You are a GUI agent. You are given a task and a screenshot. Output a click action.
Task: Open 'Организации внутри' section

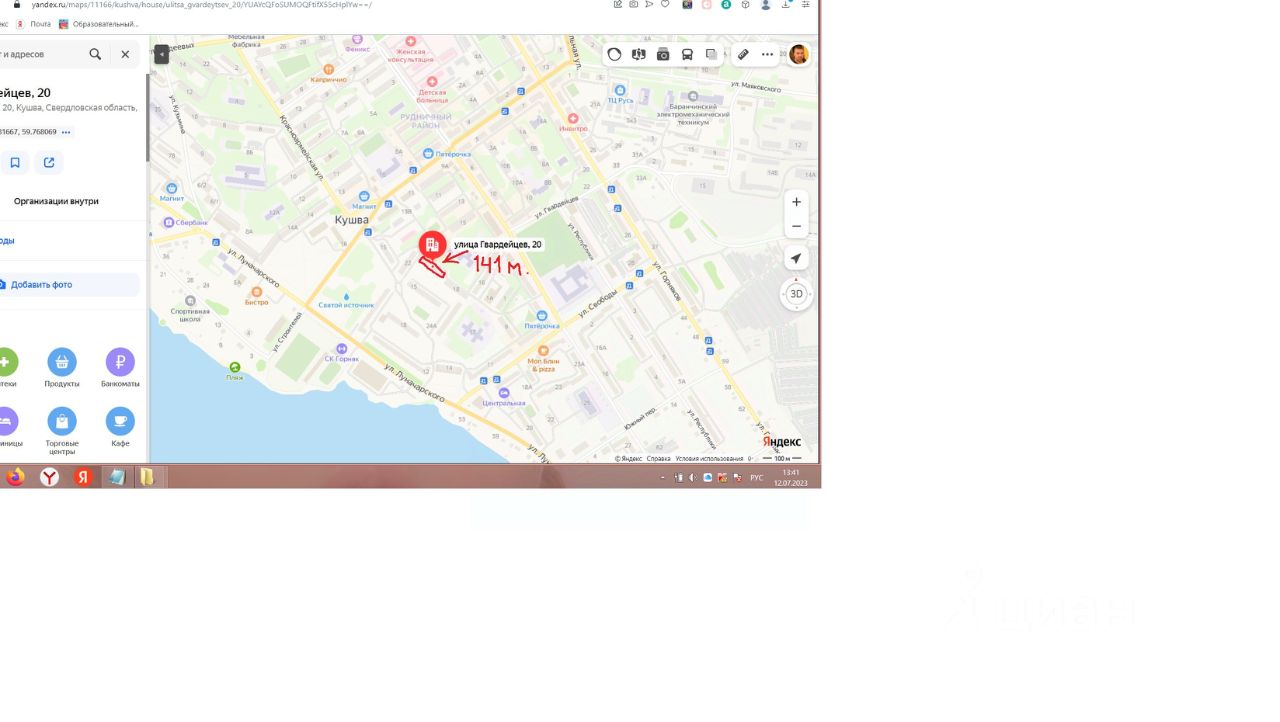pos(56,201)
